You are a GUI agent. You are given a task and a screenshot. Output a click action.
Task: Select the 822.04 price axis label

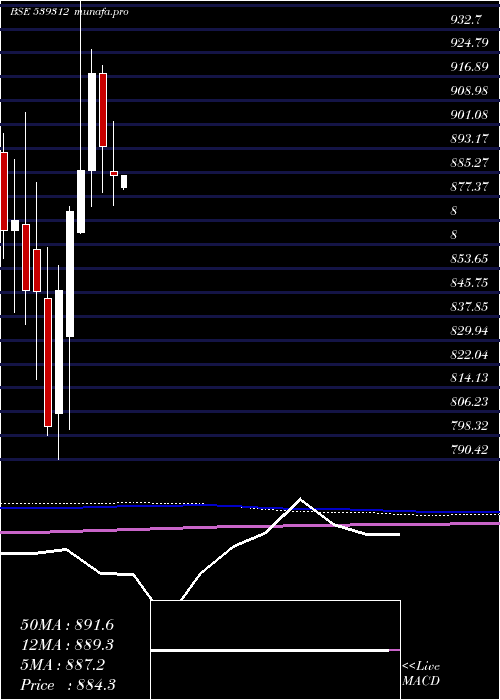click(x=469, y=354)
